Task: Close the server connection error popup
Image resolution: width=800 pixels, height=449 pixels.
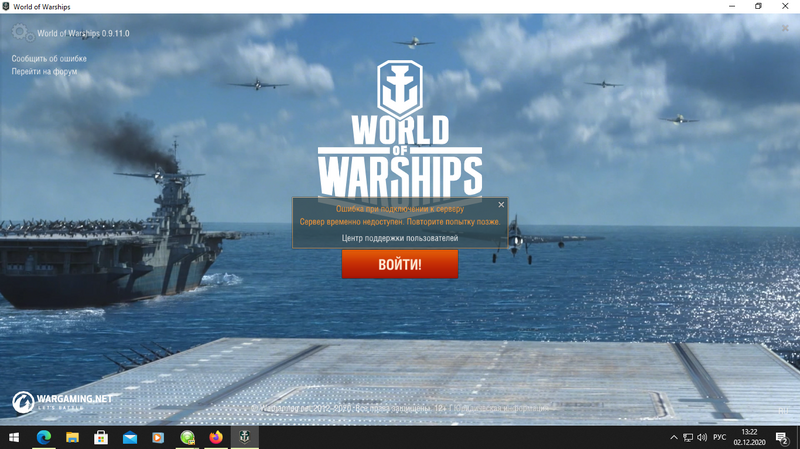Action: 501,205
